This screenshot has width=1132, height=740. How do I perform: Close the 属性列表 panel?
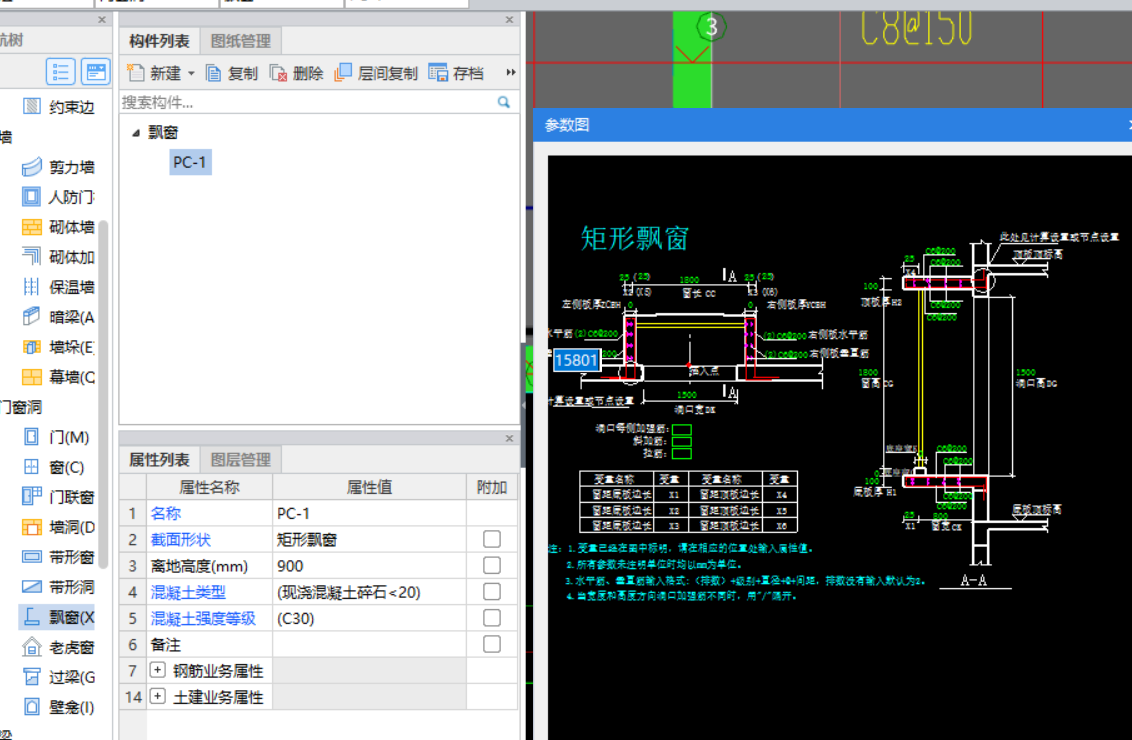[x=510, y=438]
